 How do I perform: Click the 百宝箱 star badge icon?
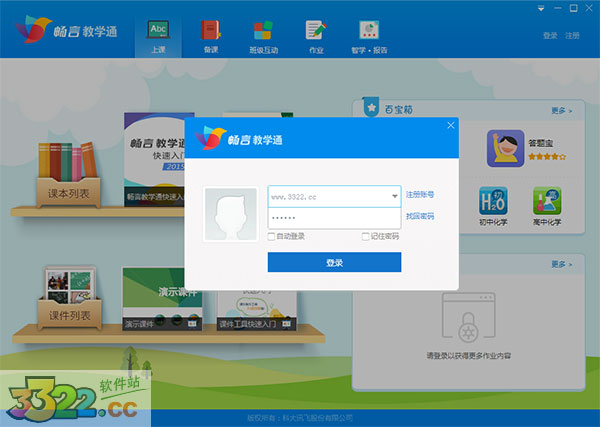(x=371, y=107)
